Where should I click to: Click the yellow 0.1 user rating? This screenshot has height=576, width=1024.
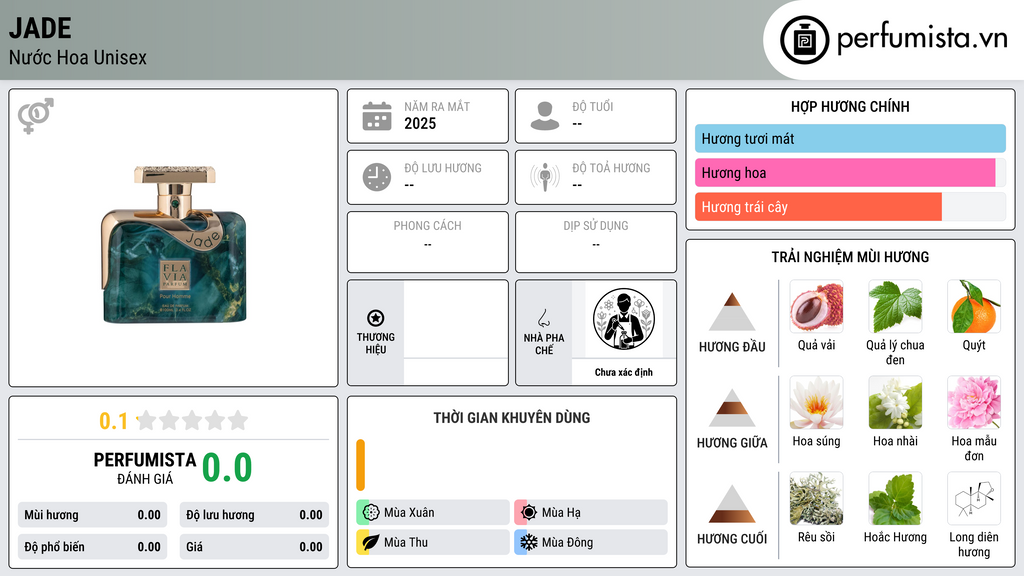(x=114, y=421)
